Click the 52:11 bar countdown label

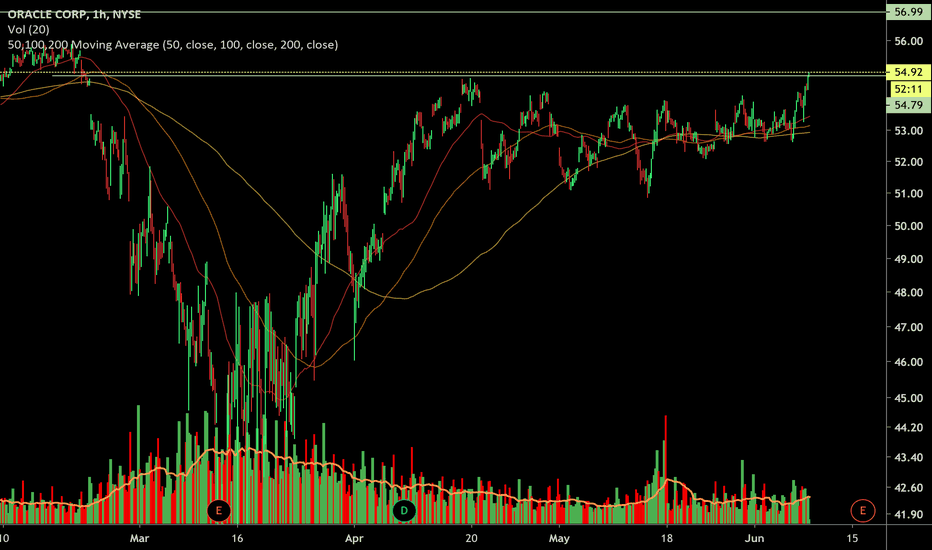click(908, 89)
